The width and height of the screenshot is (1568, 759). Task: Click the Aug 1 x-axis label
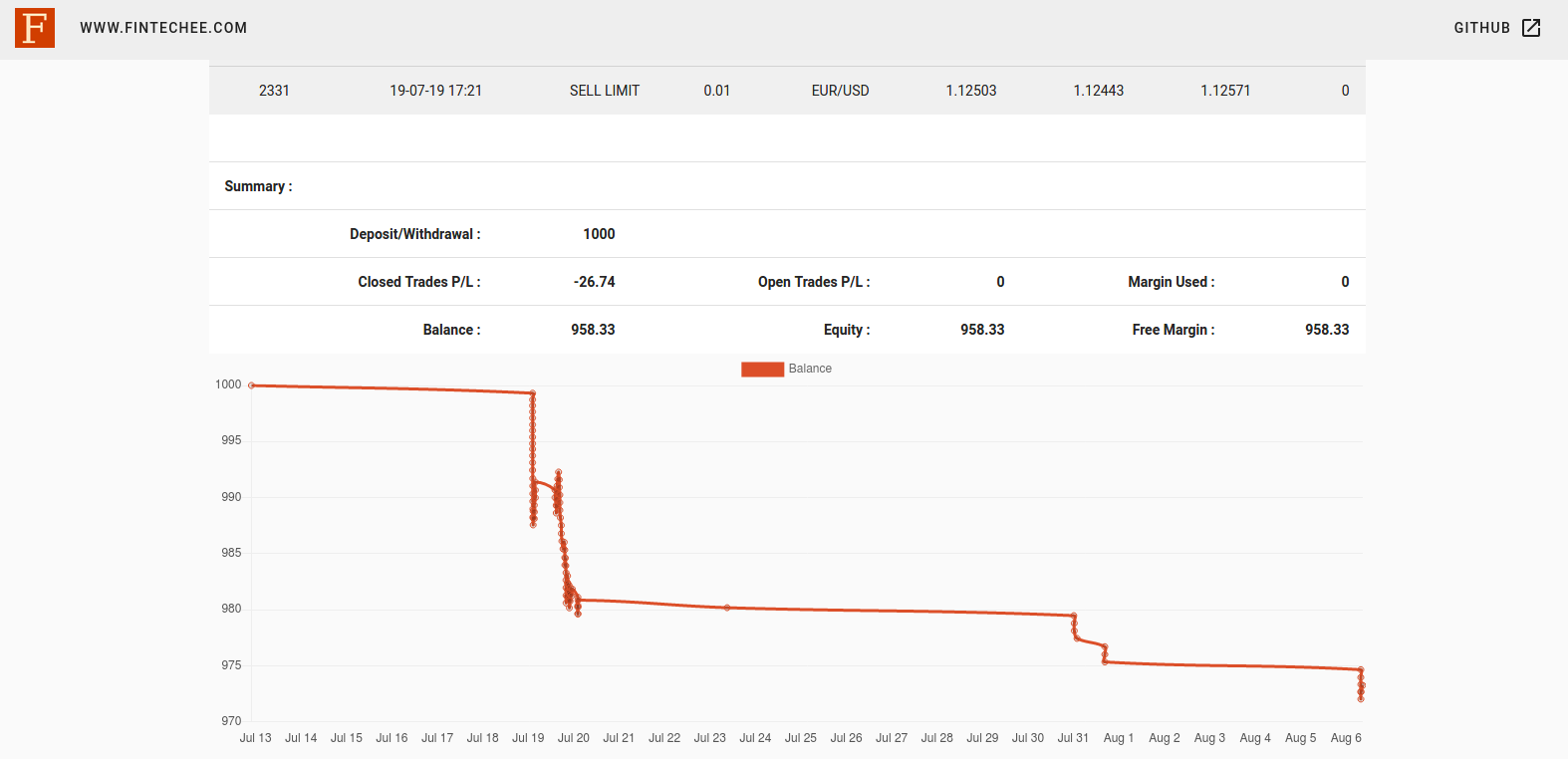point(1119,738)
